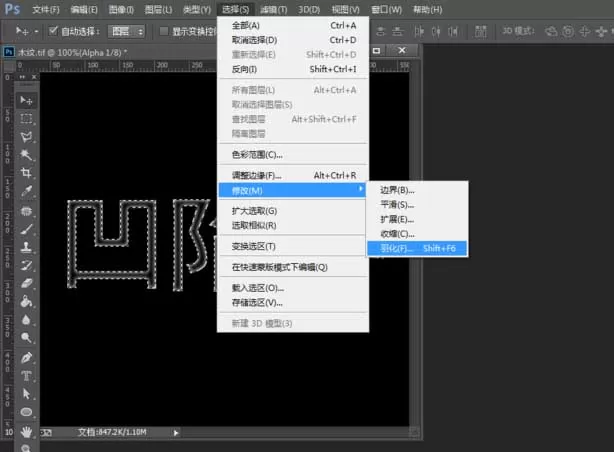The height and width of the screenshot is (452, 614).
Task: Select the Horizontal Type tool
Action: pyautogui.click(x=26, y=376)
